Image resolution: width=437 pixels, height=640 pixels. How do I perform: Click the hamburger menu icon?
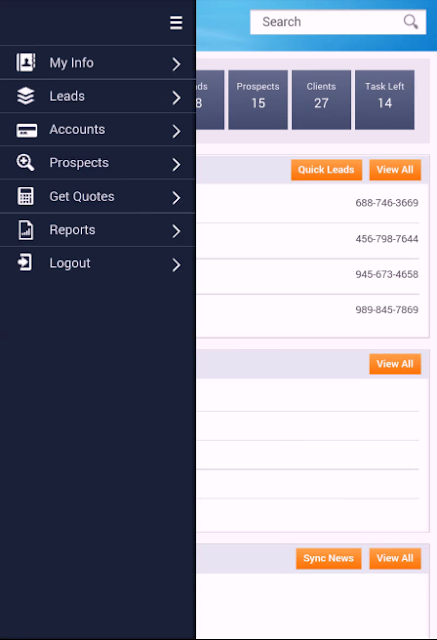[176, 23]
